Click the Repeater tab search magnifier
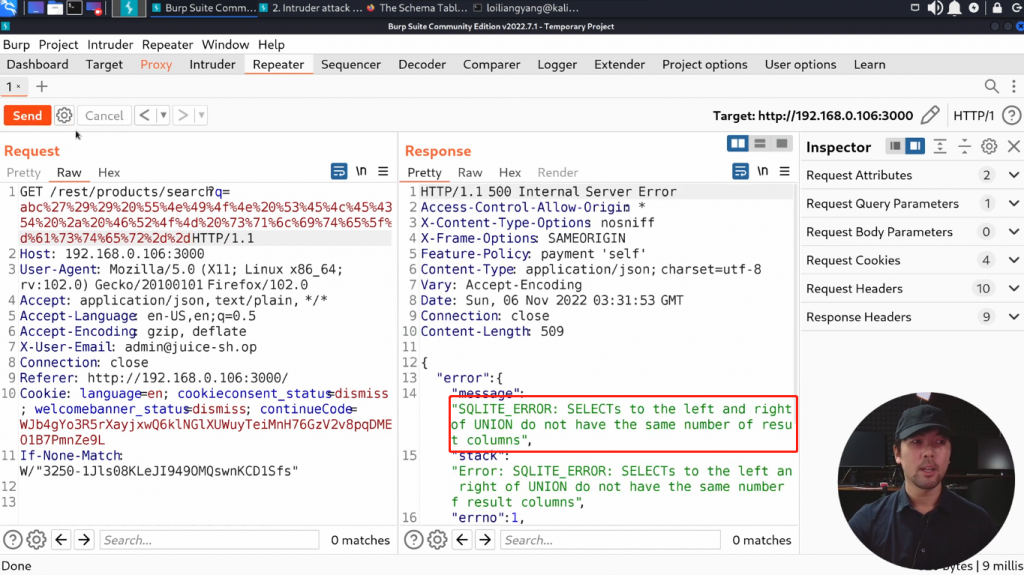 click(991, 87)
